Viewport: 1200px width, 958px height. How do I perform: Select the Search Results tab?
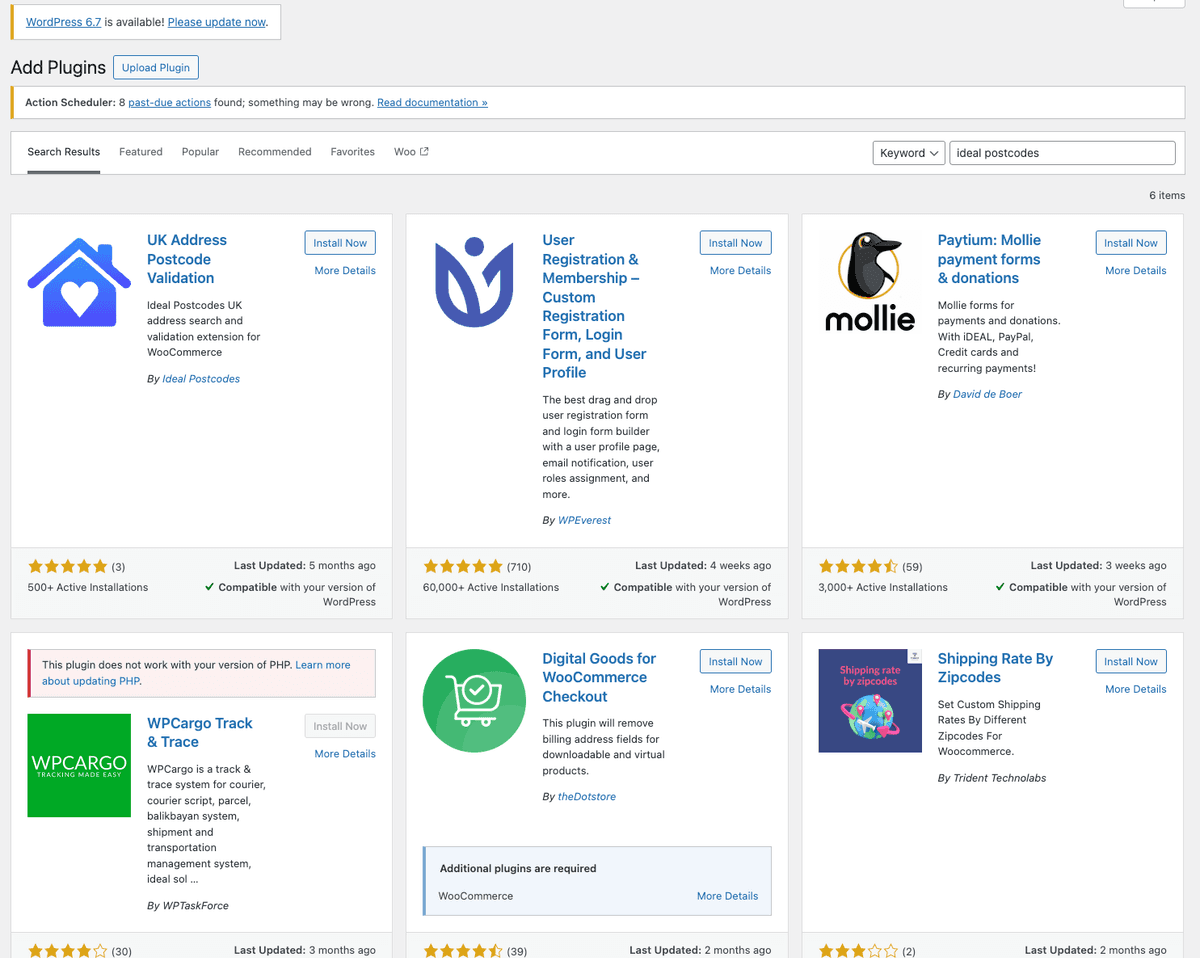pos(64,152)
